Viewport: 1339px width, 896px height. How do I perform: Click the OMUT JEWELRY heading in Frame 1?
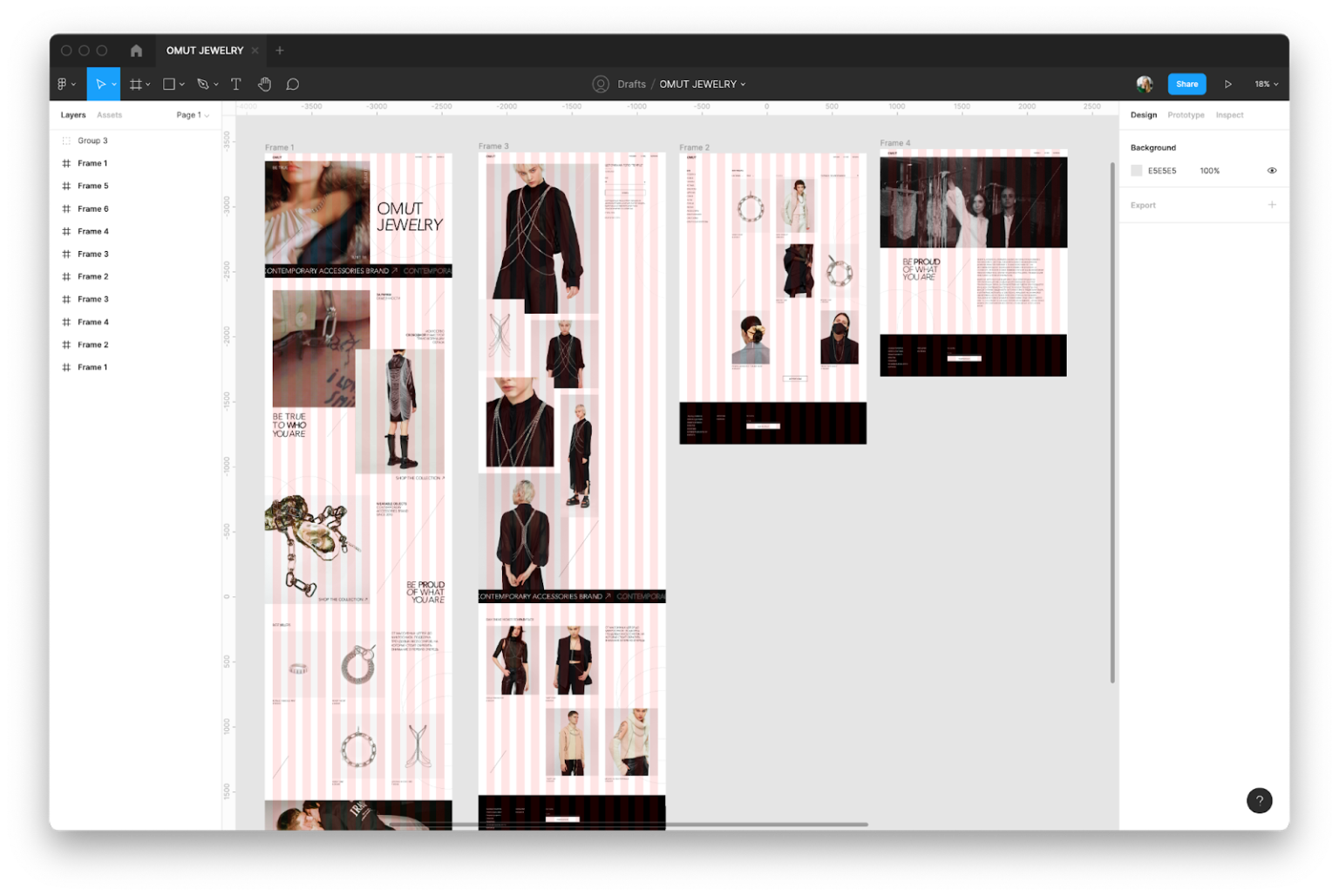pos(410,217)
